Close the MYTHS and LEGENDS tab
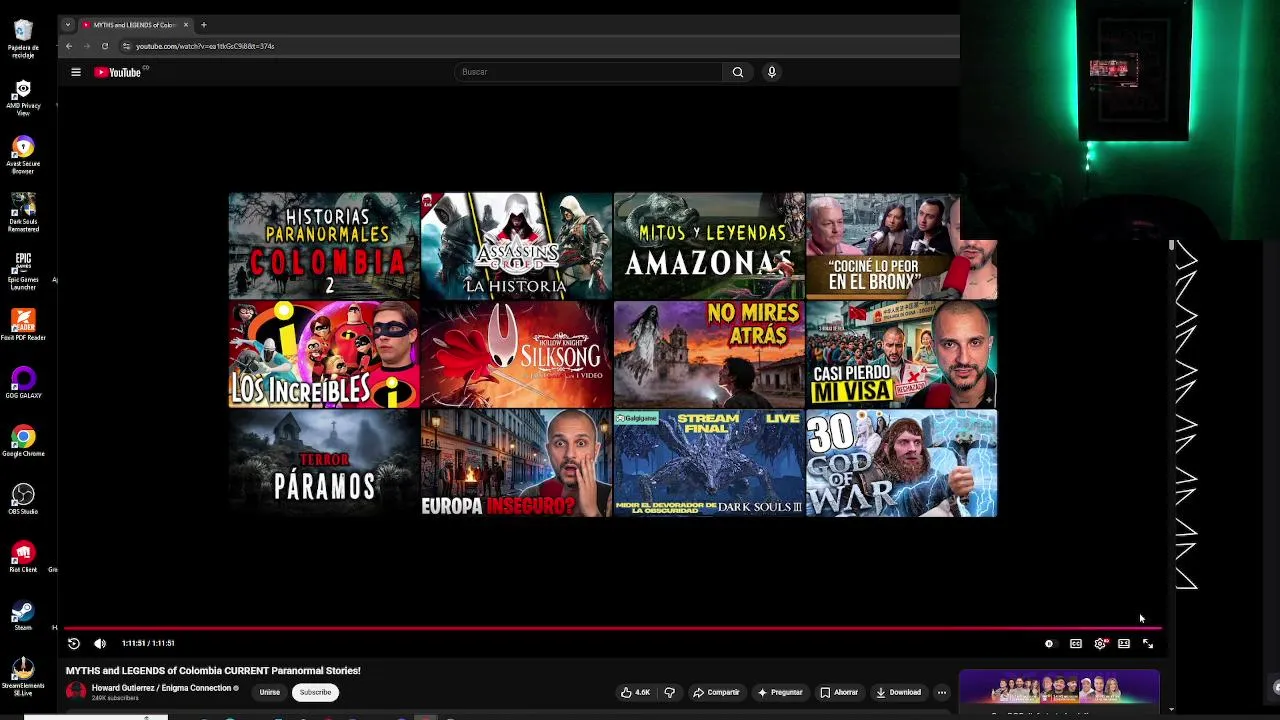The width and height of the screenshot is (1280, 720). 185,24
